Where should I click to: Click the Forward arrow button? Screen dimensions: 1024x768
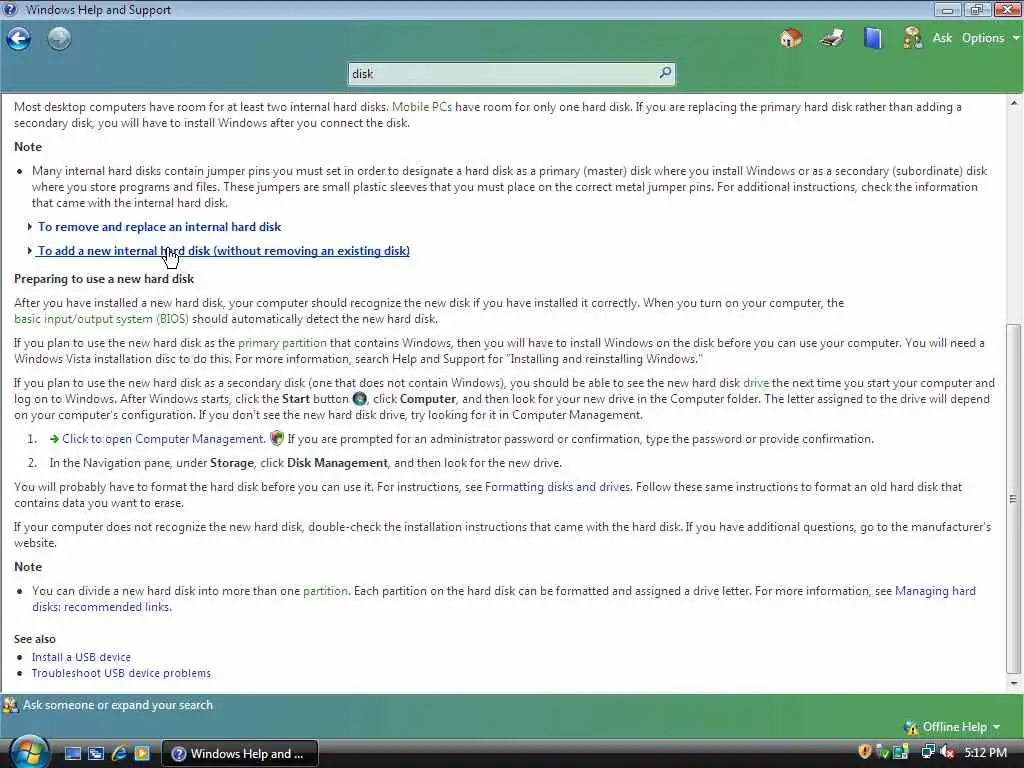pyautogui.click(x=59, y=39)
